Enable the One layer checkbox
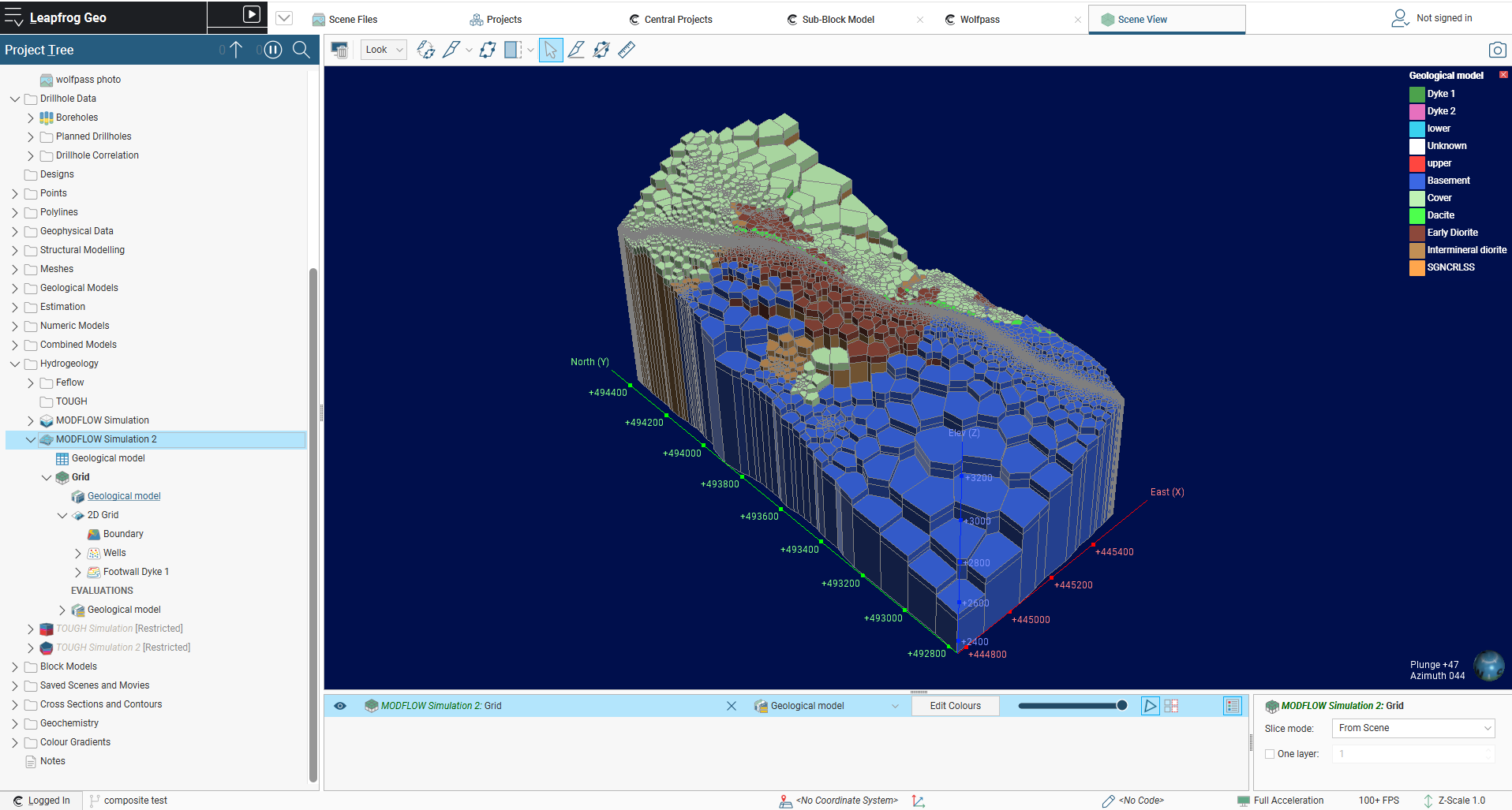 click(1270, 753)
